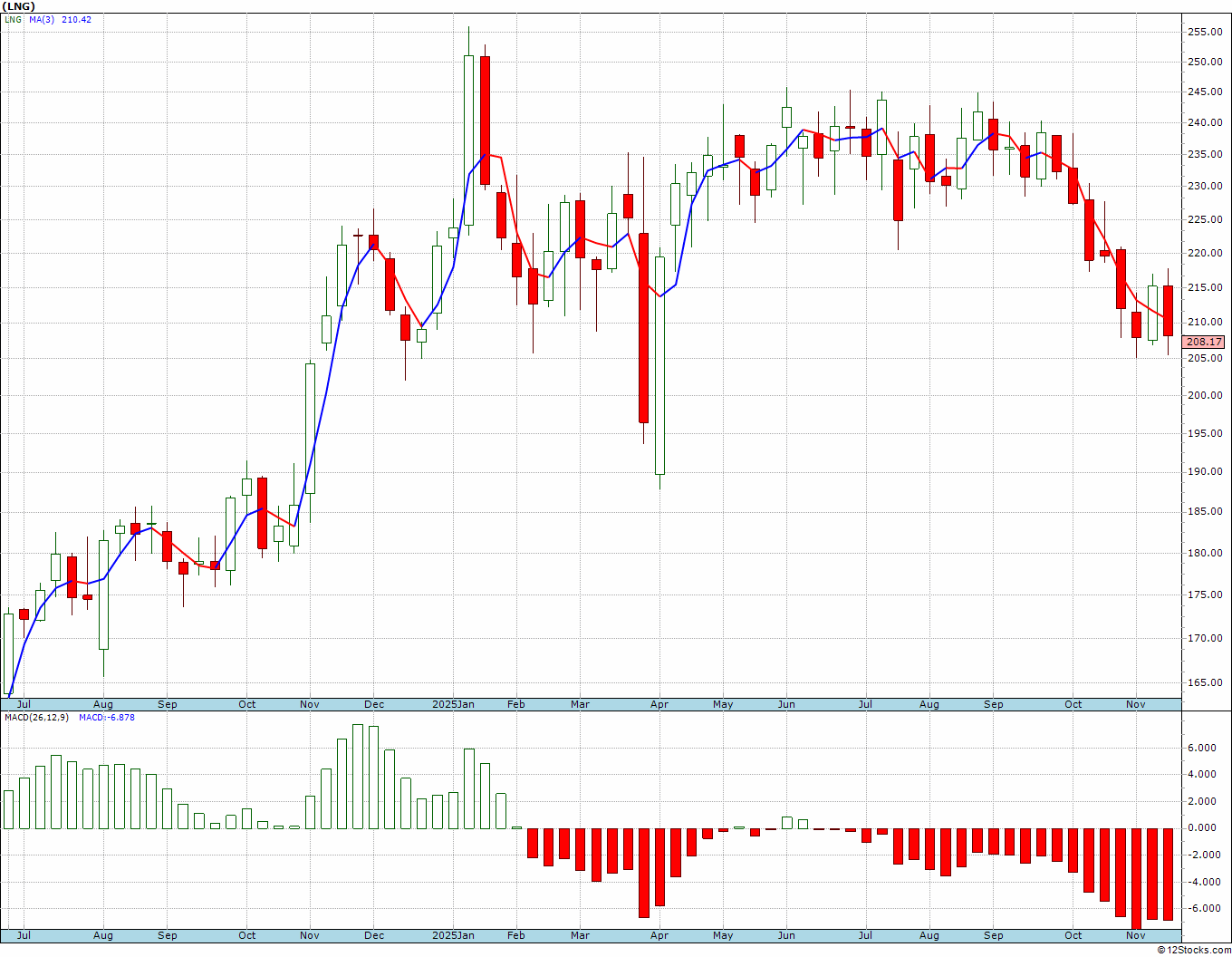This screenshot has height=957, width=1232.
Task: Click the tall white early-November 2024 candle near 204
Action: coord(310,428)
